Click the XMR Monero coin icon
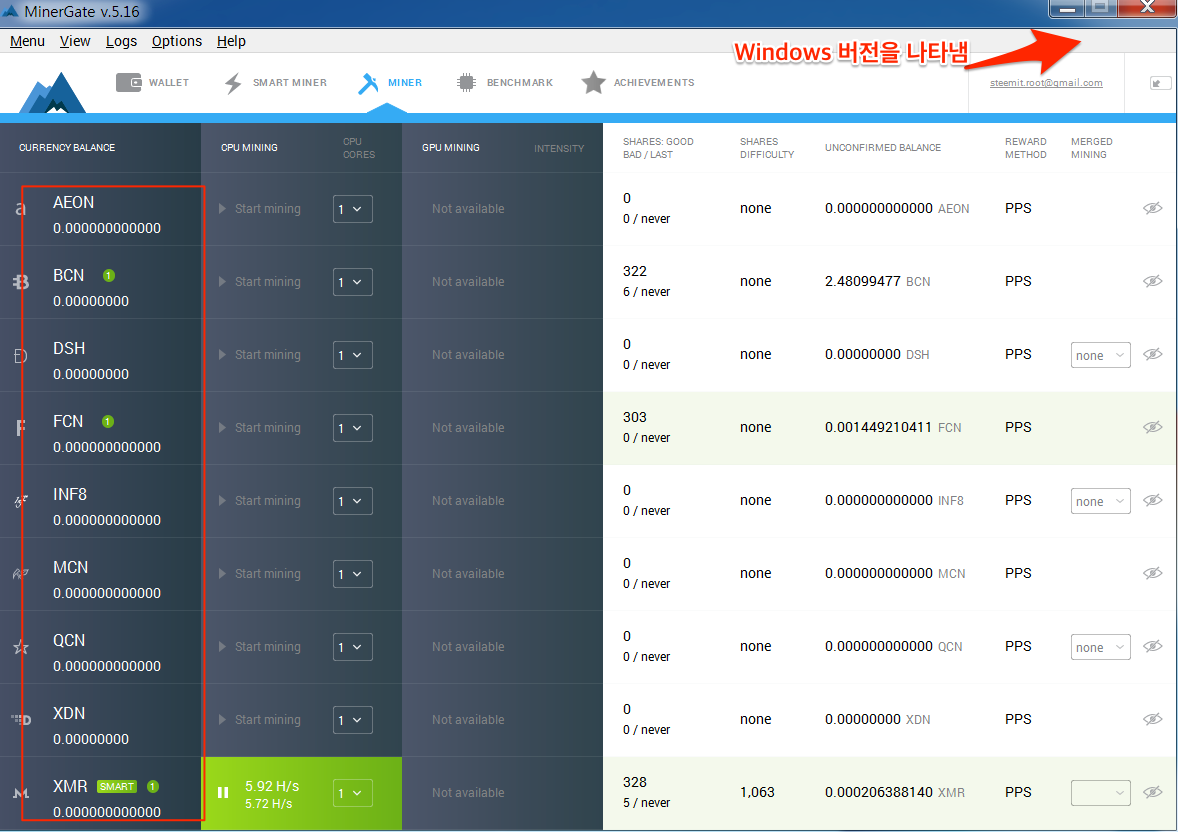This screenshot has width=1178, height=832. 21,792
